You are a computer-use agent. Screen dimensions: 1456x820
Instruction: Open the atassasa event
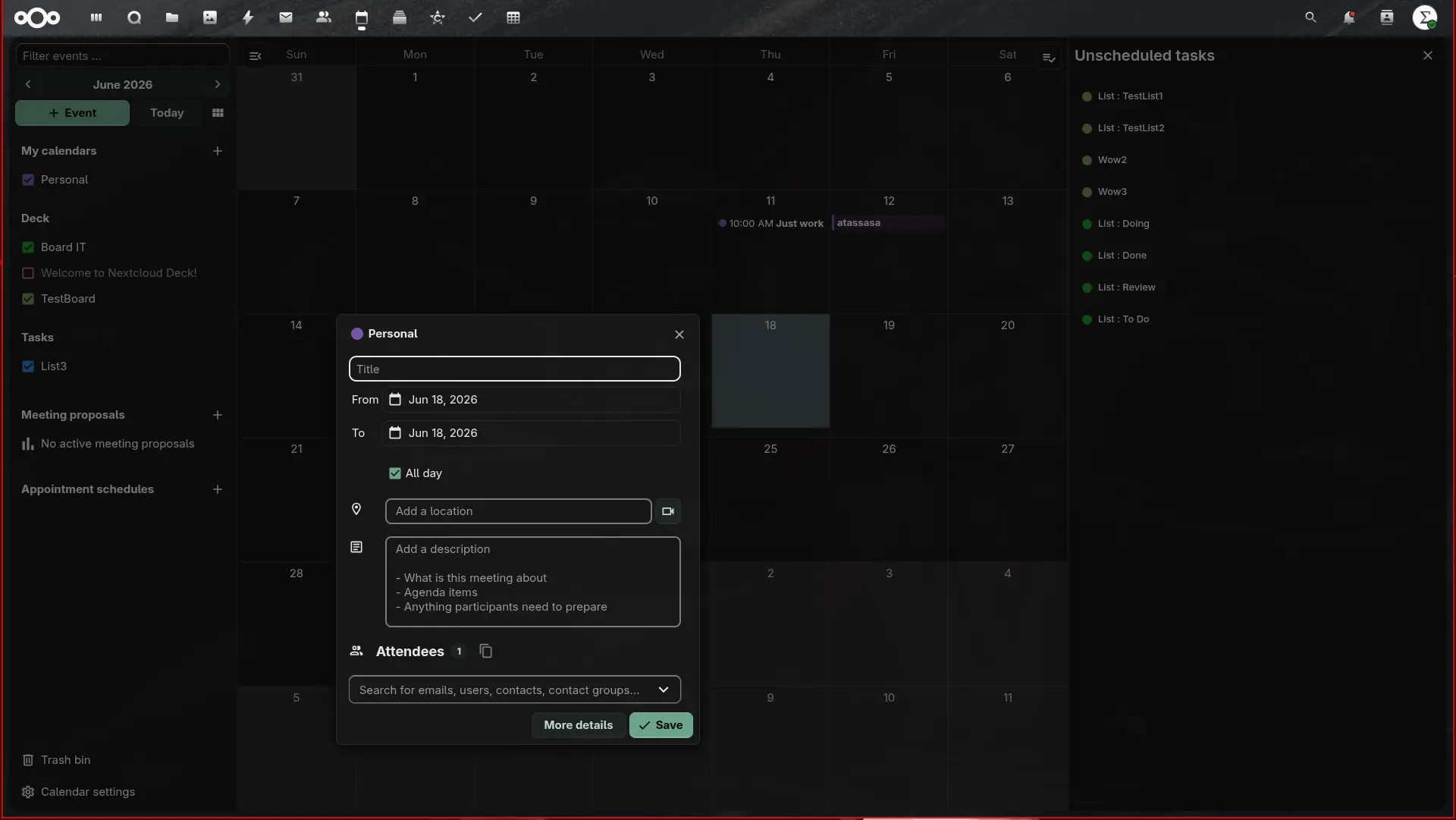(x=889, y=223)
